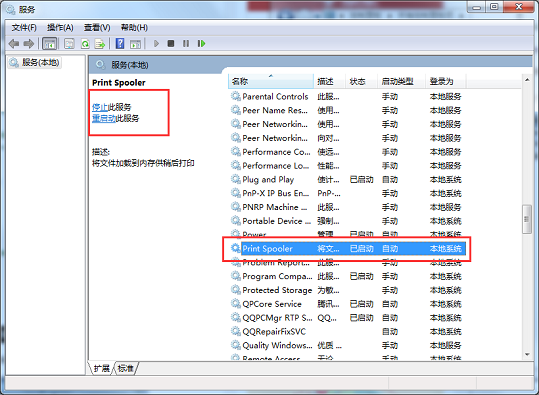Image resolution: width=539 pixels, height=395 pixels.
Task: Click gear icon beside Parental Controls
Action: click(x=236, y=96)
